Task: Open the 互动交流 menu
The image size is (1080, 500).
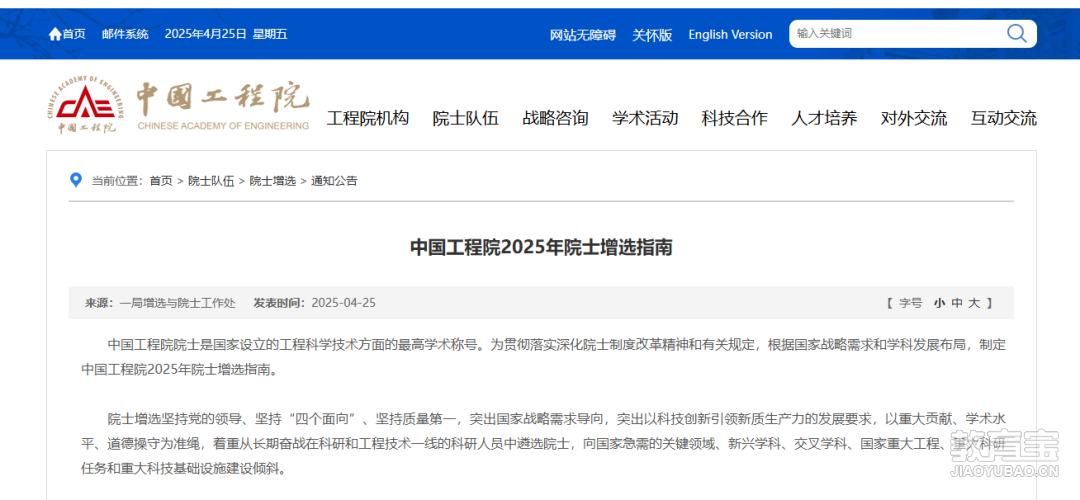Action: [x=1004, y=118]
